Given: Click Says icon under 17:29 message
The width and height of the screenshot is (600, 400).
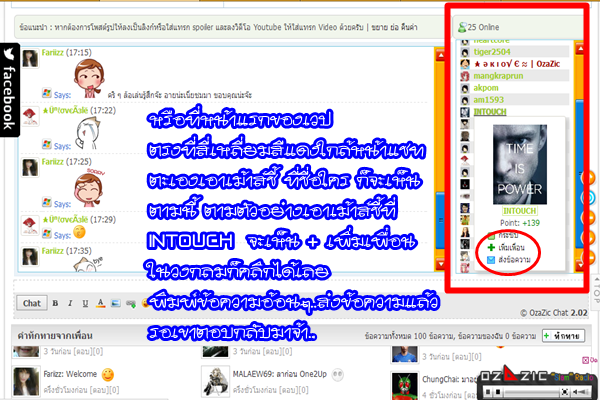Looking at the screenshot, I should coord(47,233).
